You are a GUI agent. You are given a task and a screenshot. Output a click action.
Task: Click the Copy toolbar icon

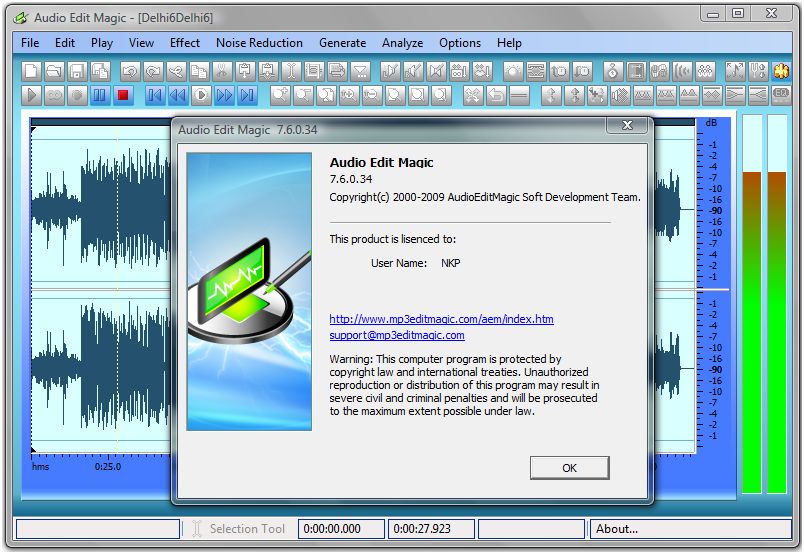[199, 71]
